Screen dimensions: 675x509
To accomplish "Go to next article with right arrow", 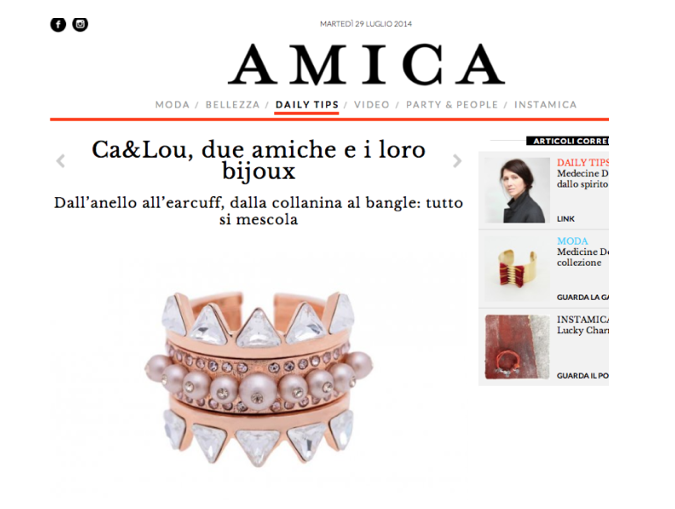I will point(457,161).
